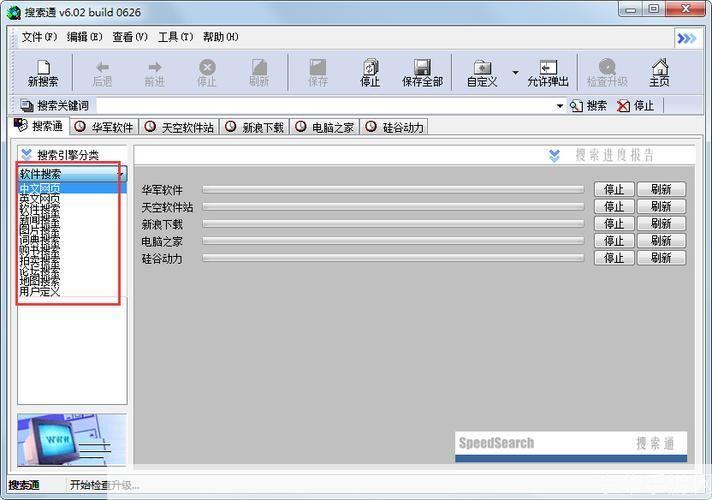Click the 硅谷动力 progress bar
Viewport: 712px width, 500px height.
[393, 258]
